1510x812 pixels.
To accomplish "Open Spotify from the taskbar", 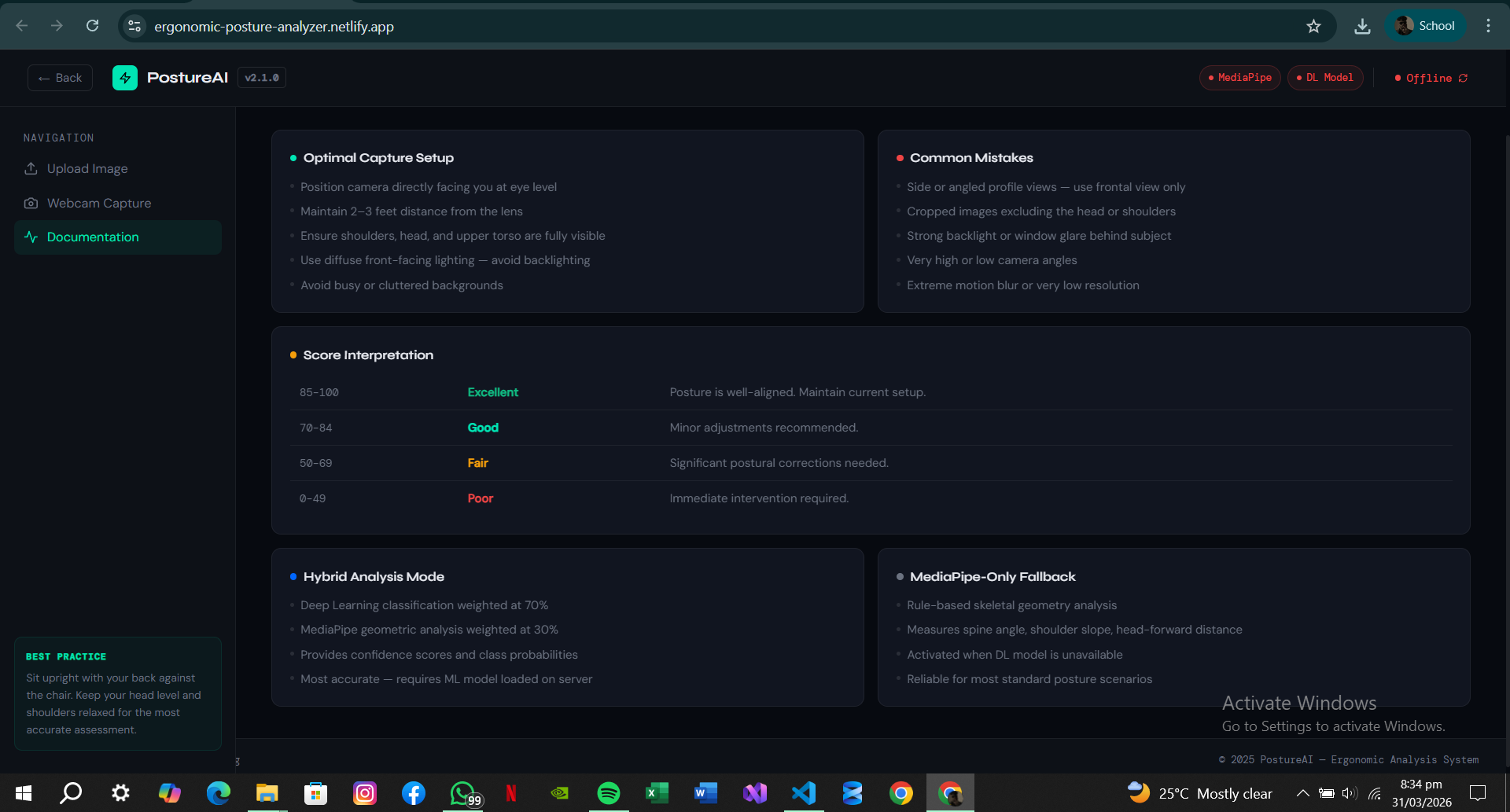I will 608,793.
